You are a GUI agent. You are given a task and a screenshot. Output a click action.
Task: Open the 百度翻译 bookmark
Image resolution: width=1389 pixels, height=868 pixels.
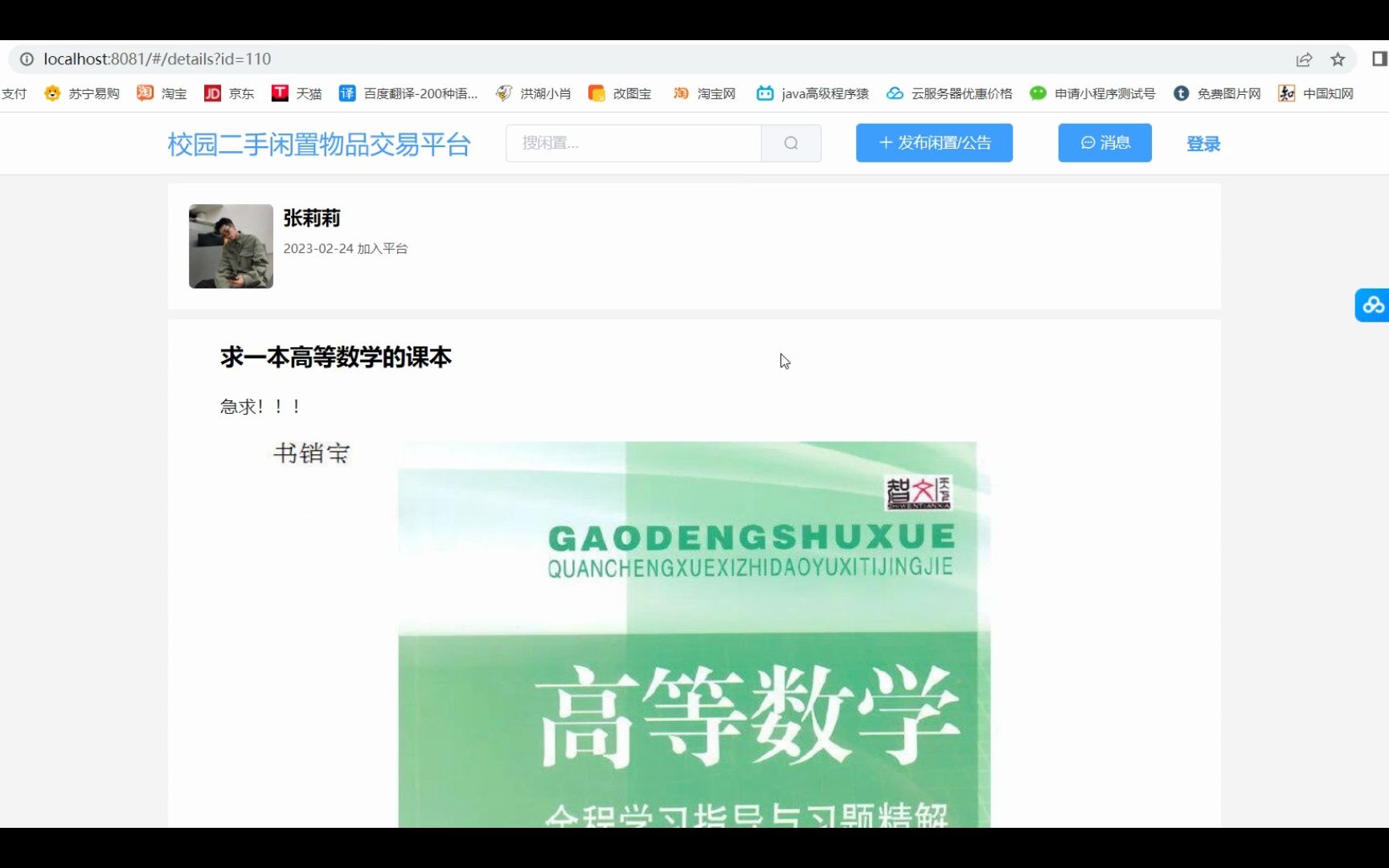pos(408,93)
